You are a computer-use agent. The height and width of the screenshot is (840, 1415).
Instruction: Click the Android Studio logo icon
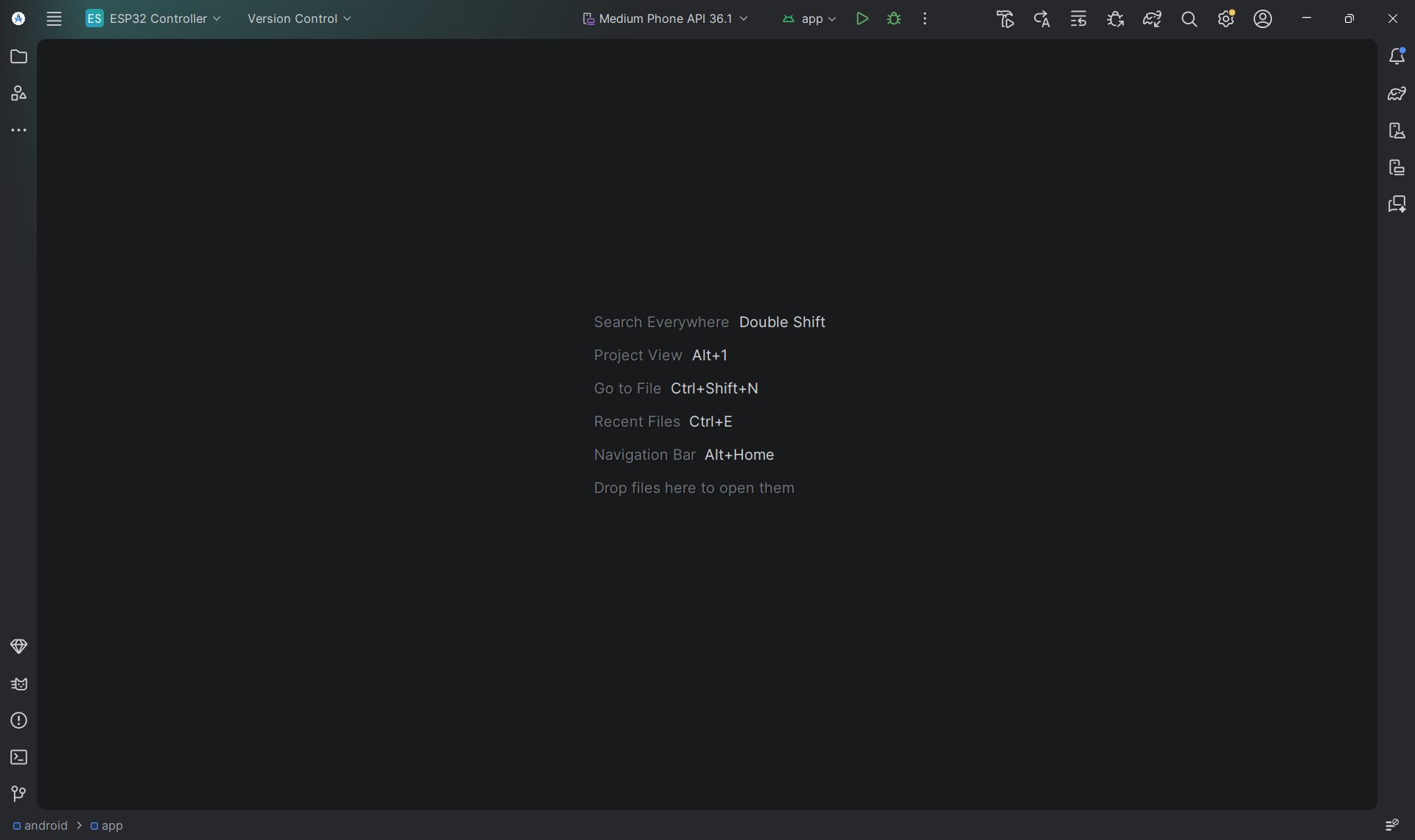(18, 18)
